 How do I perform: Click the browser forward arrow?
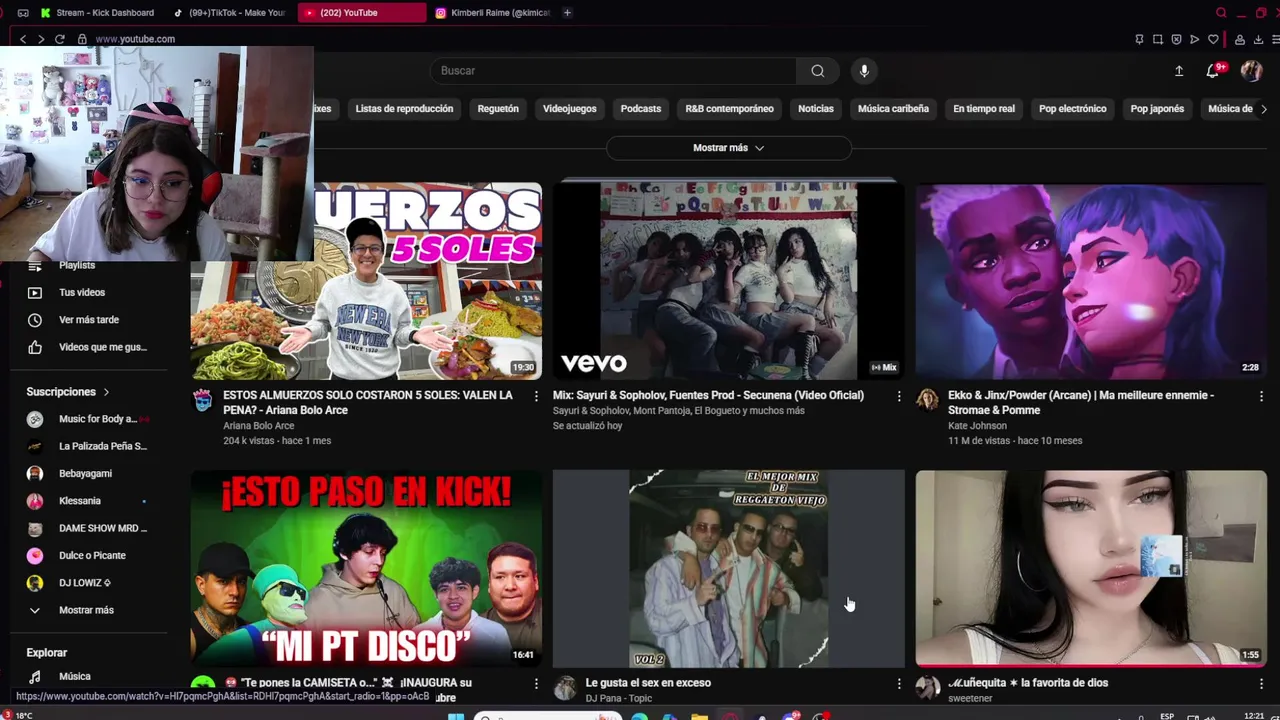[x=41, y=39]
